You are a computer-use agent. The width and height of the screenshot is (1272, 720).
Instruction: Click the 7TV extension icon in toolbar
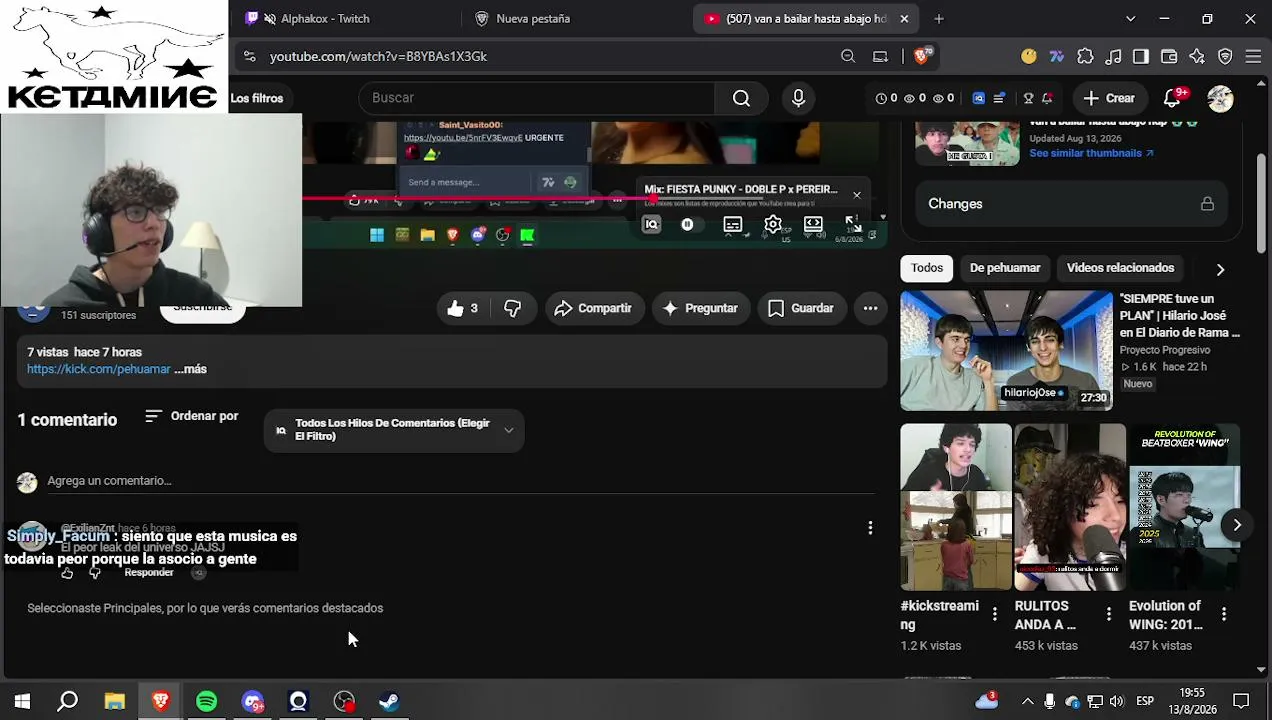(1057, 56)
